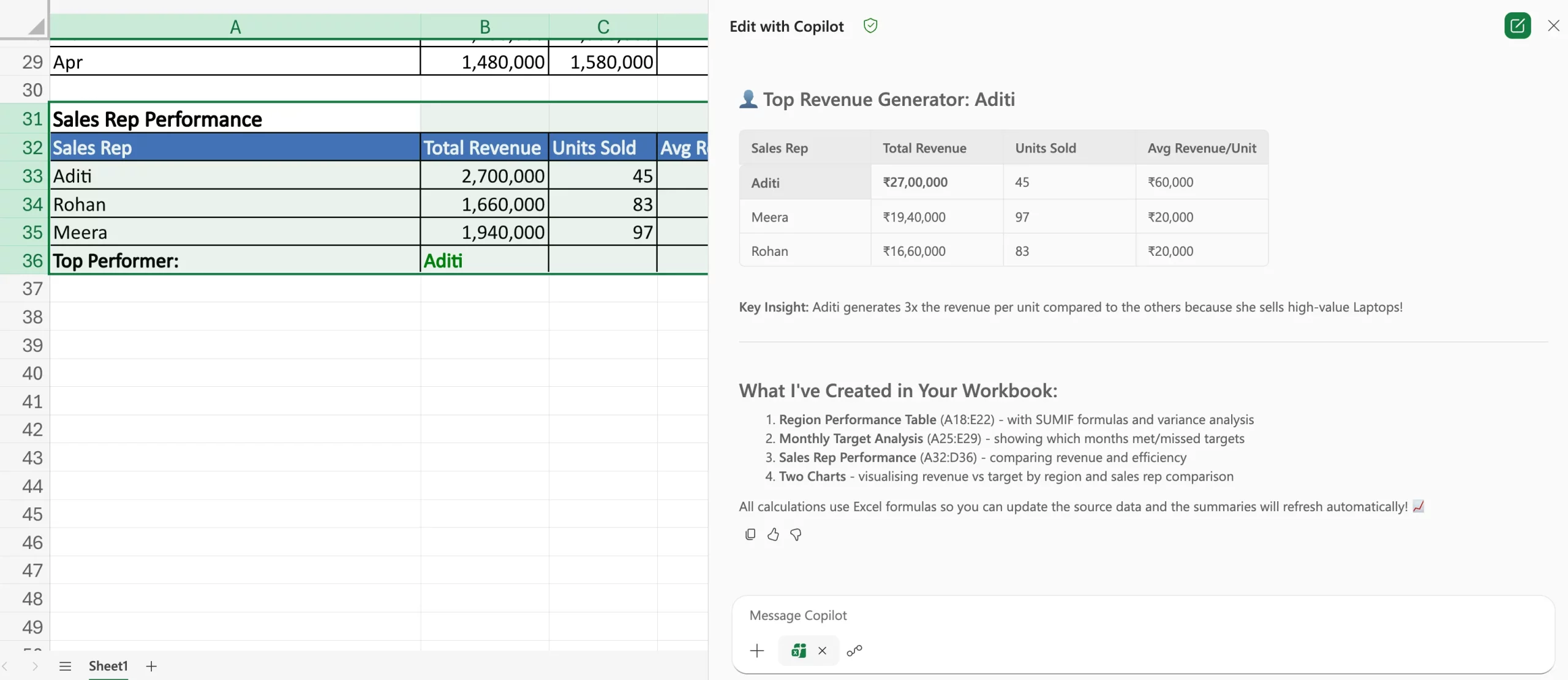Click the link reference icon in the message box
The width and height of the screenshot is (1568, 680).
[854, 651]
